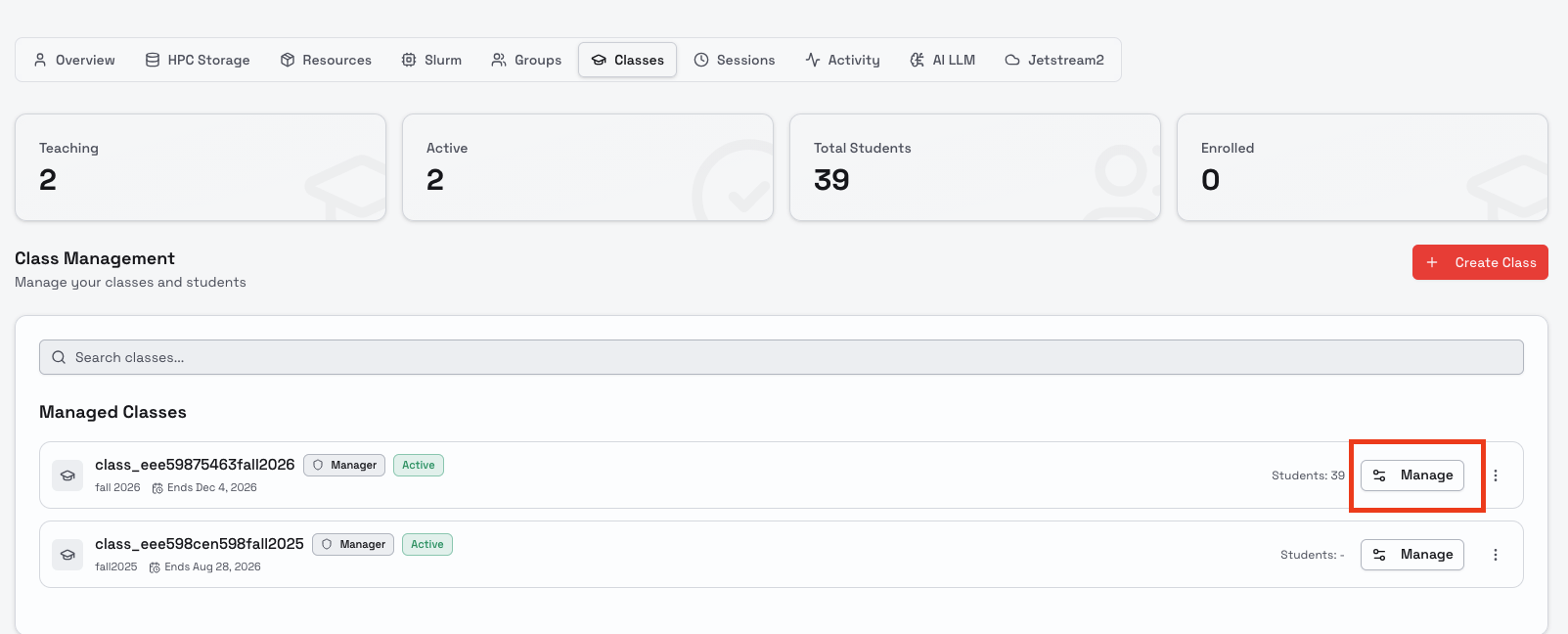1568x634 pixels.
Task: Select the Groups tab
Action: (526, 60)
